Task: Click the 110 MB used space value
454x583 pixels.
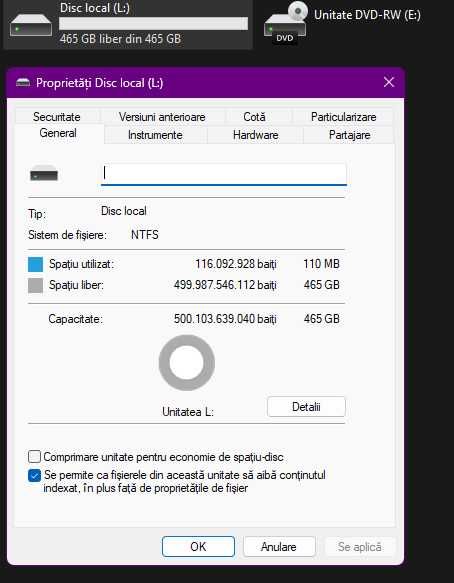Action: pos(321,264)
